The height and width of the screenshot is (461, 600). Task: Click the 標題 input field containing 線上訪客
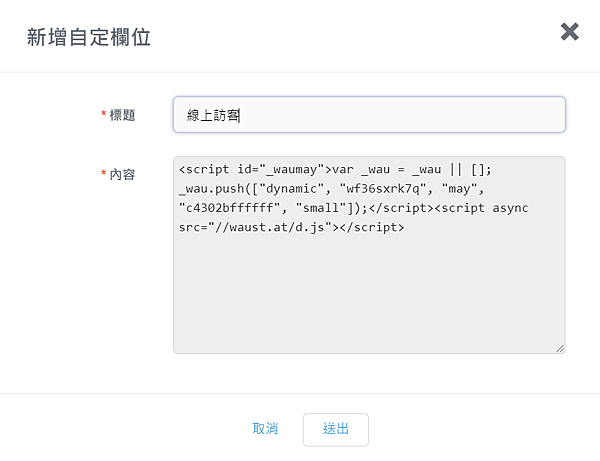coord(369,115)
